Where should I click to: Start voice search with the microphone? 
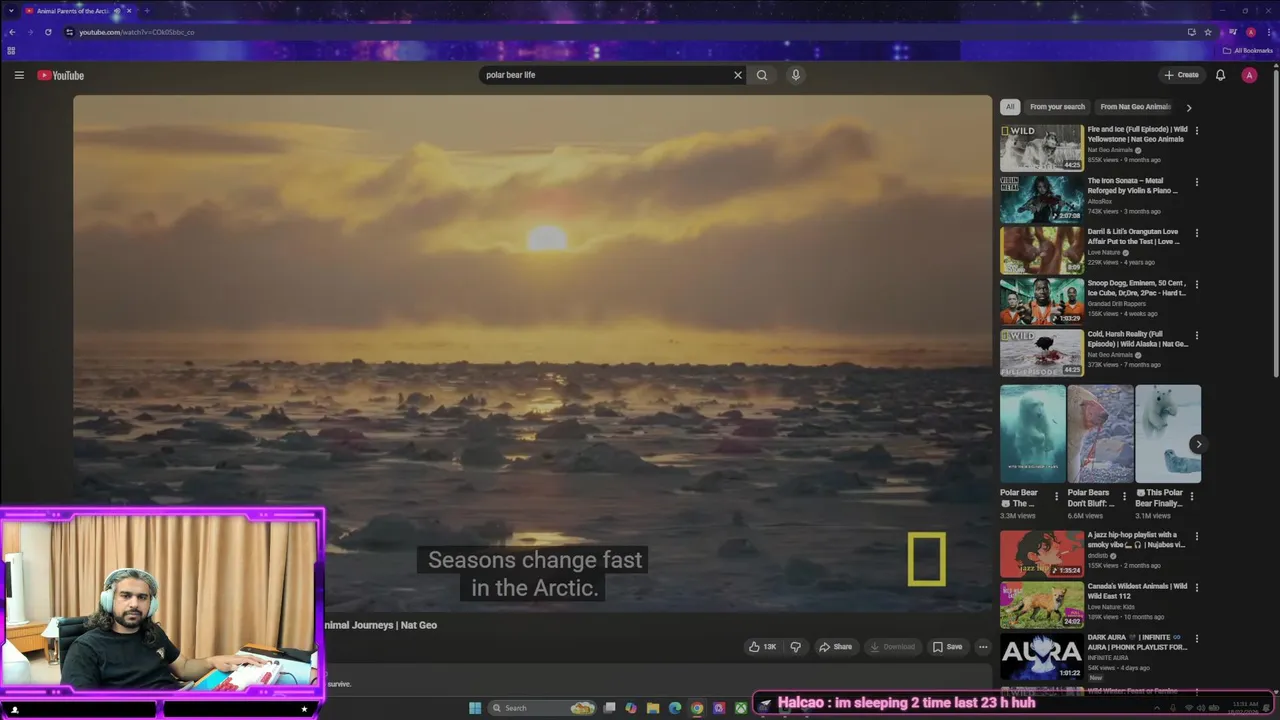click(796, 75)
